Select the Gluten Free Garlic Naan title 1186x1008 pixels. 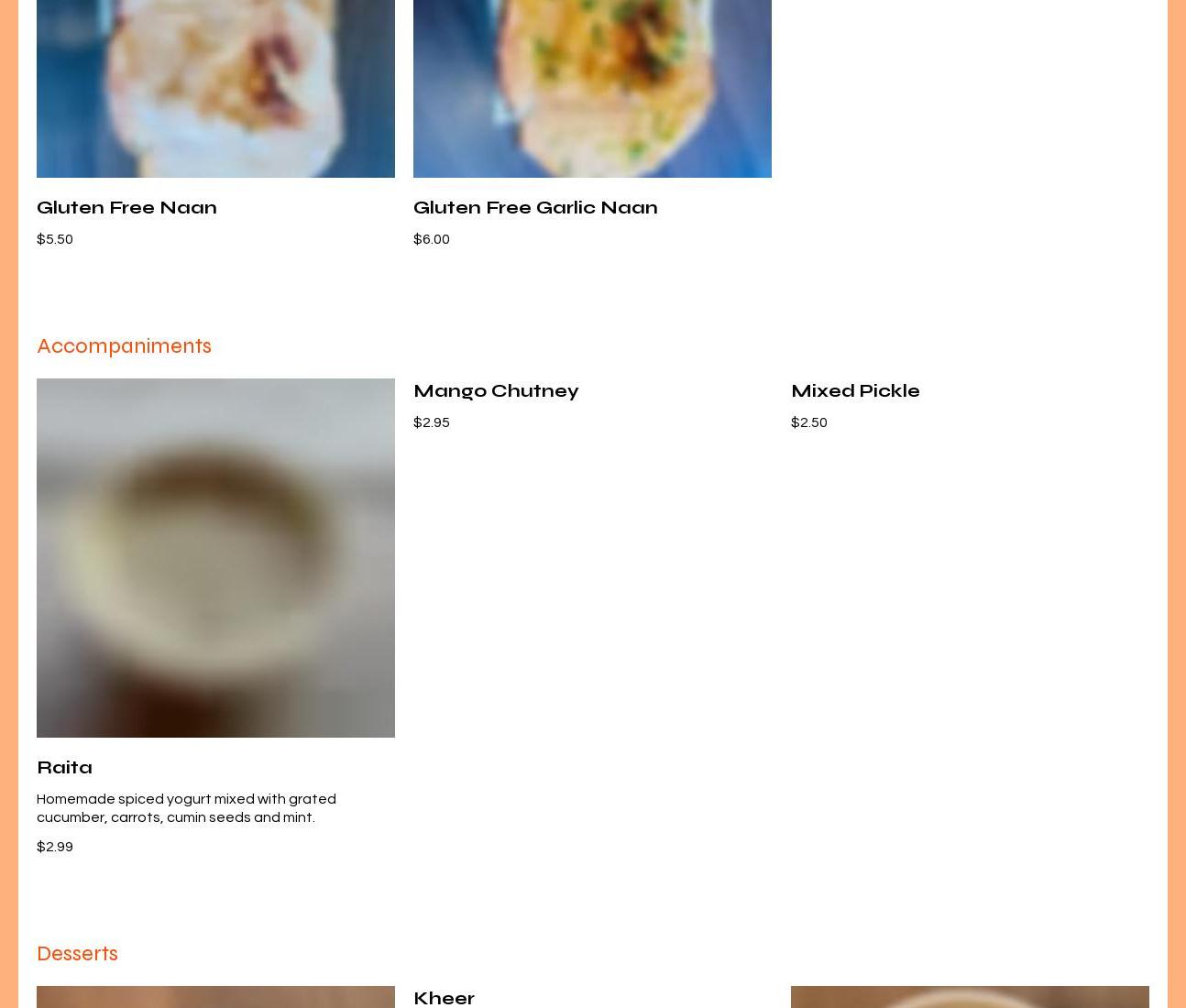click(535, 207)
